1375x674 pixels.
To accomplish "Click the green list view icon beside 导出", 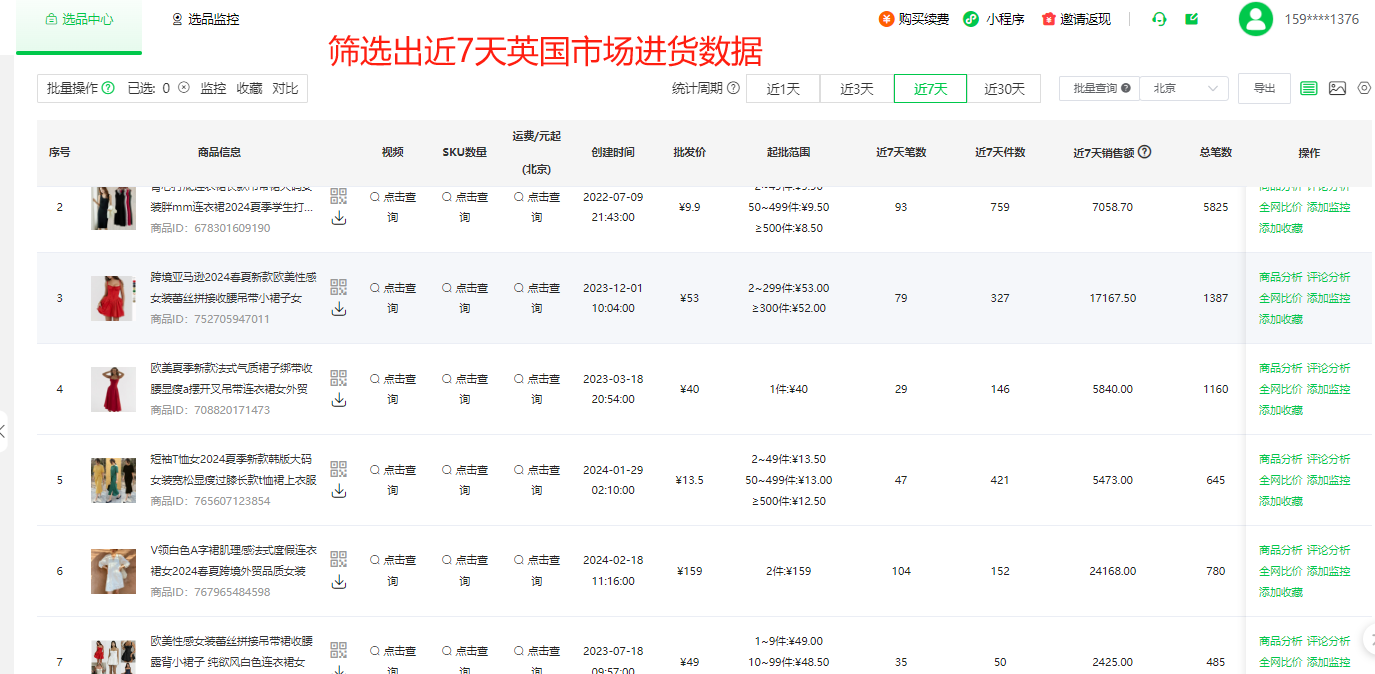I will (x=1308, y=88).
